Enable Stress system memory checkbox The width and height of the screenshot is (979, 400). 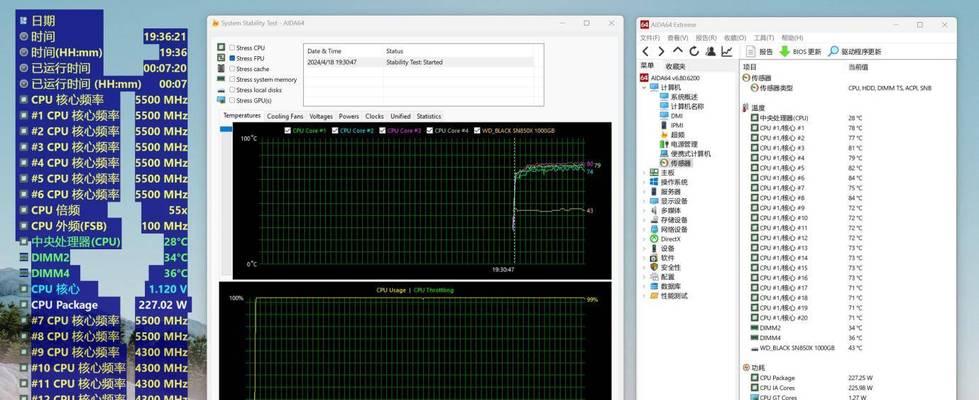(x=232, y=79)
